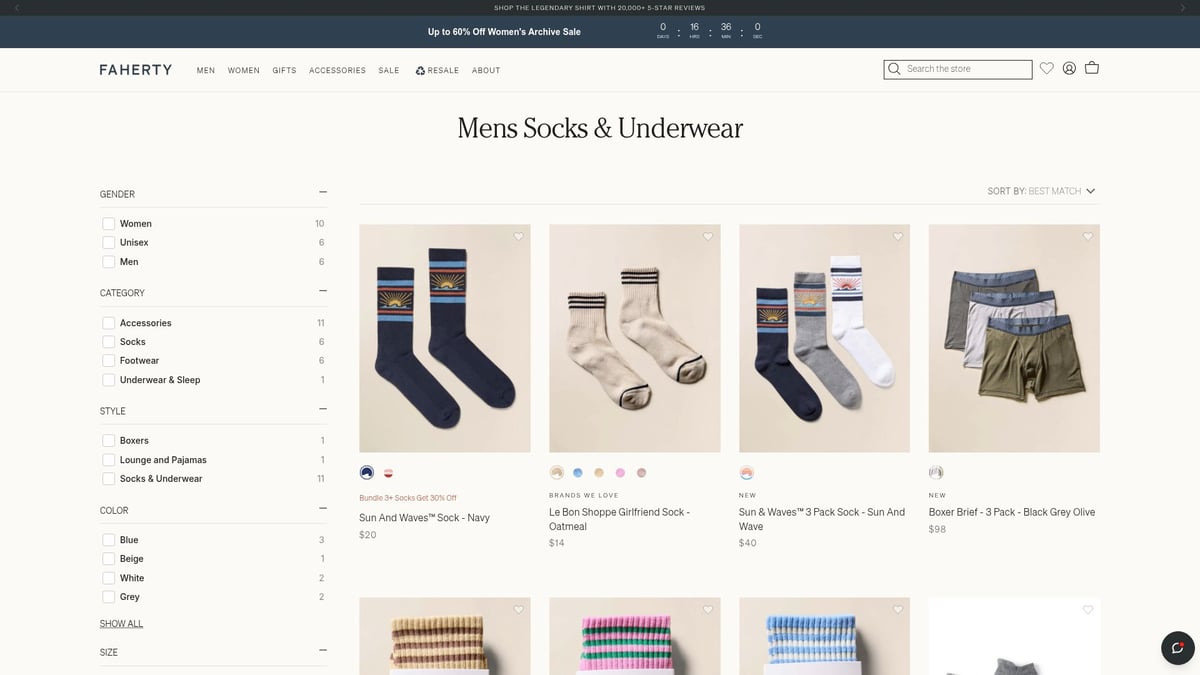This screenshot has height=675, width=1200.
Task: Enable the Socks category filter
Action: pos(108,341)
